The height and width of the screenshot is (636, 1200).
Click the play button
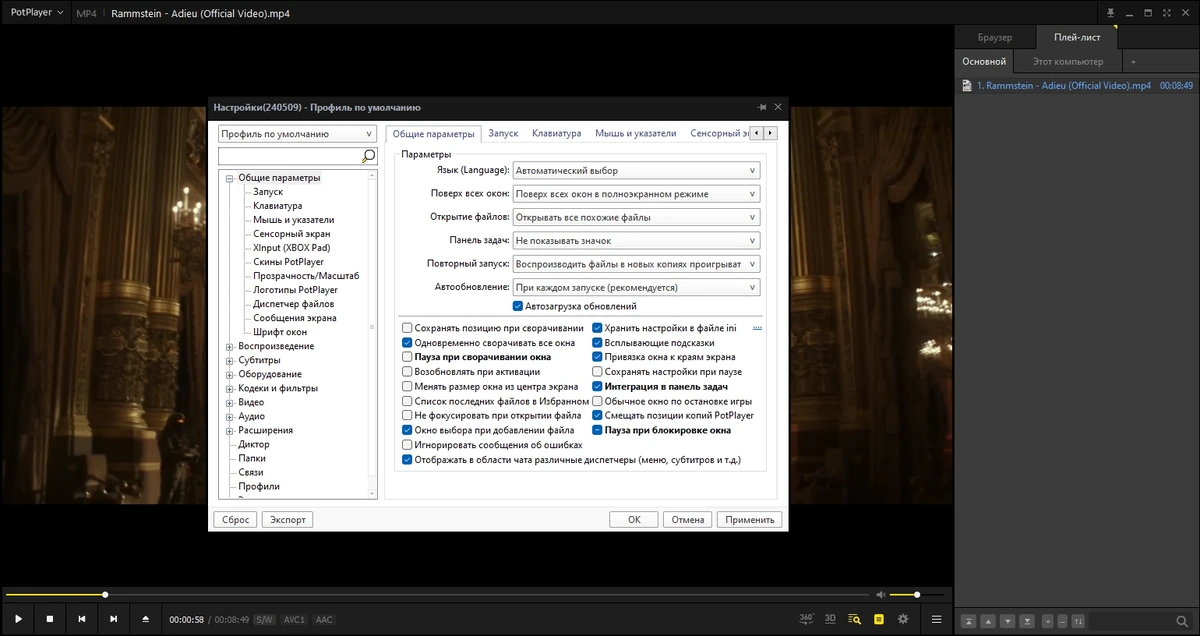(17, 619)
